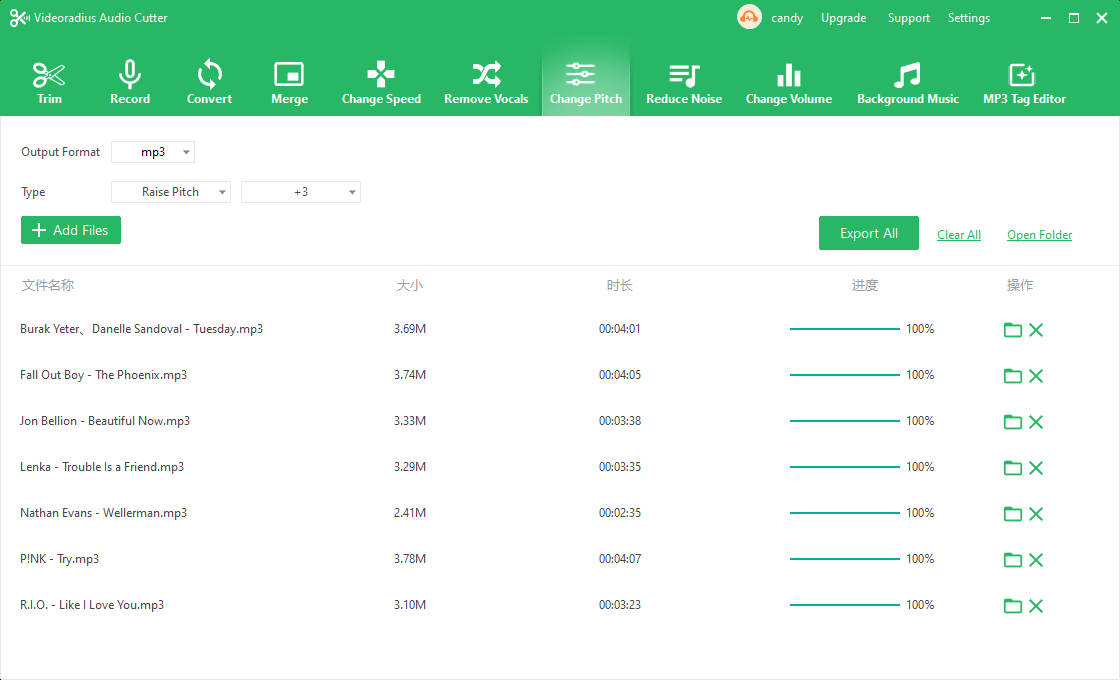Open folder for The Phoenix.mp3
The image size is (1120, 680).
tap(1012, 376)
